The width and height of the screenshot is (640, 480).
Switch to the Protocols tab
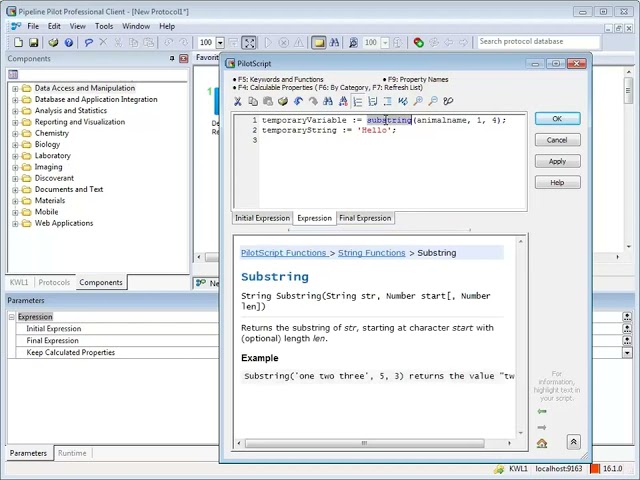[x=54, y=282]
